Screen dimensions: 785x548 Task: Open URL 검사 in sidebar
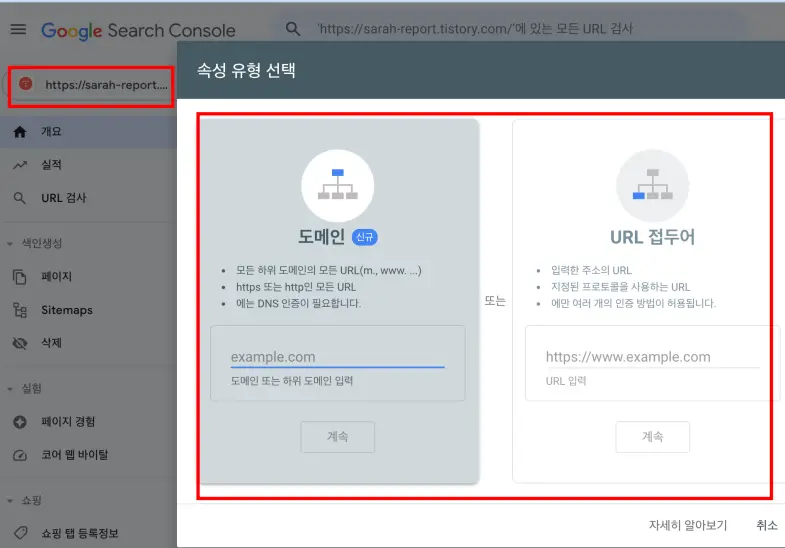pos(64,198)
